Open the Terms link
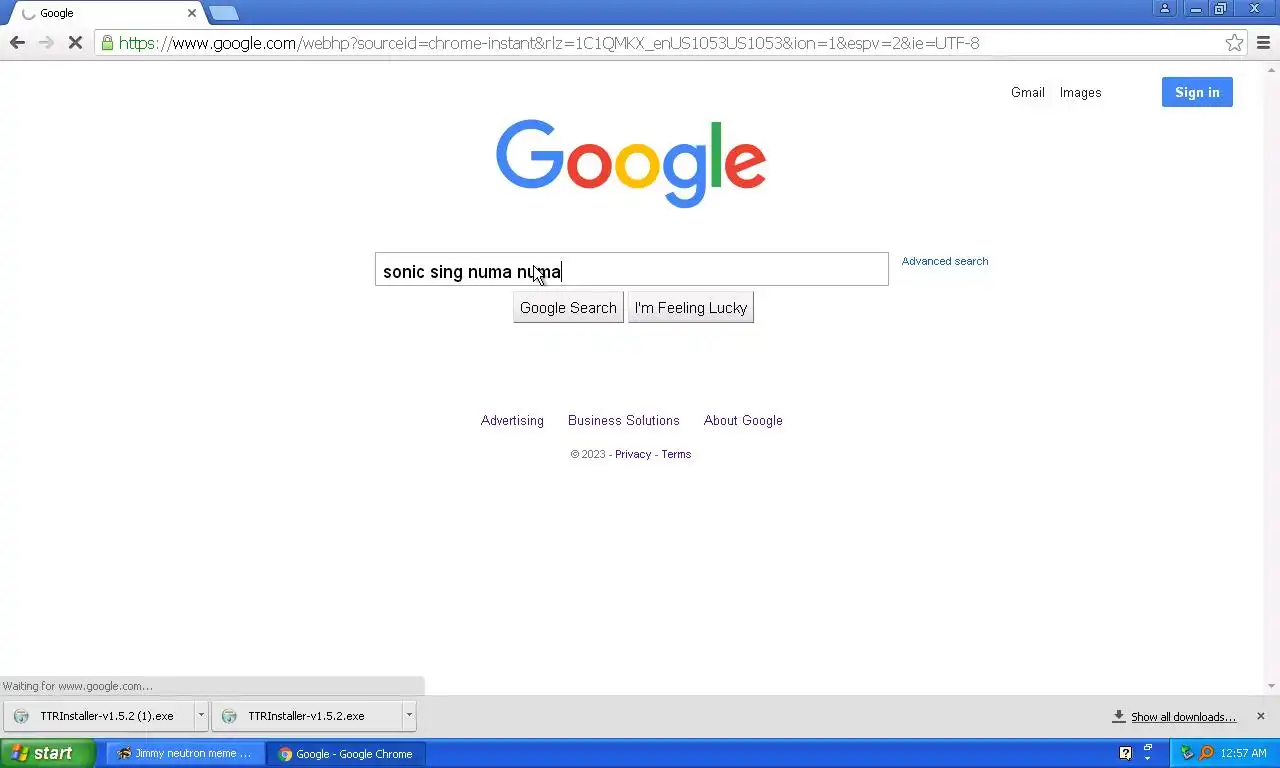Viewport: 1280px width, 768px height. [676, 454]
